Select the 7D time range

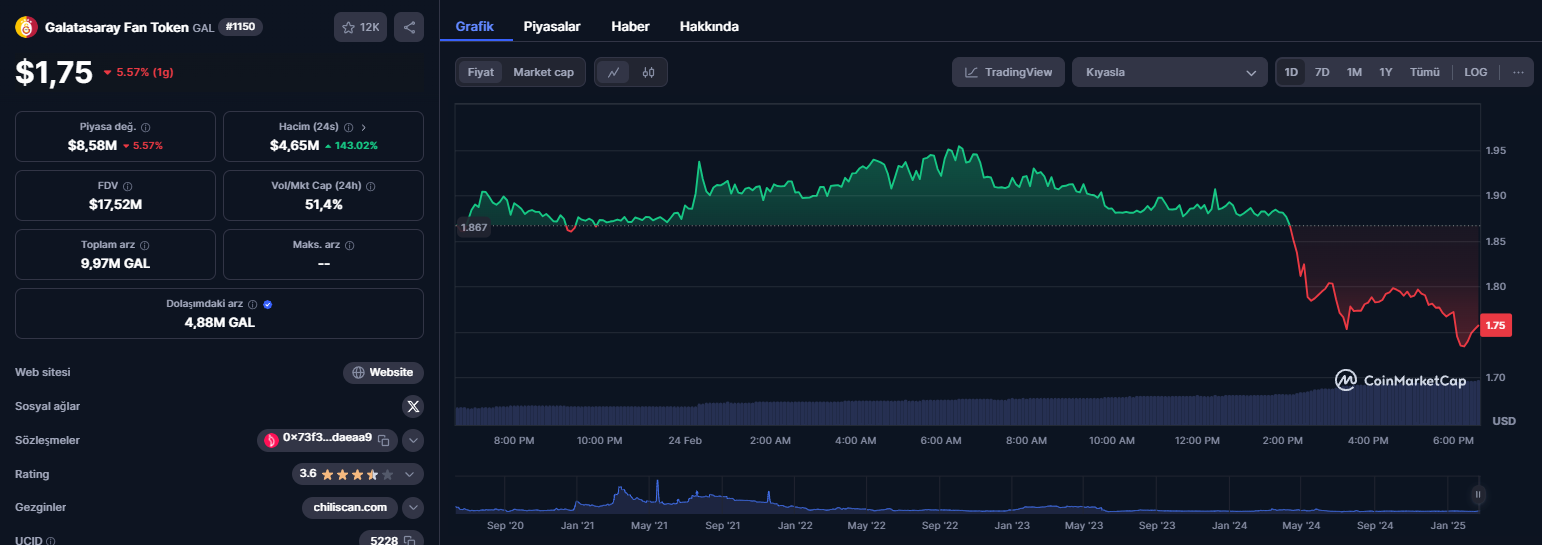coord(1322,72)
